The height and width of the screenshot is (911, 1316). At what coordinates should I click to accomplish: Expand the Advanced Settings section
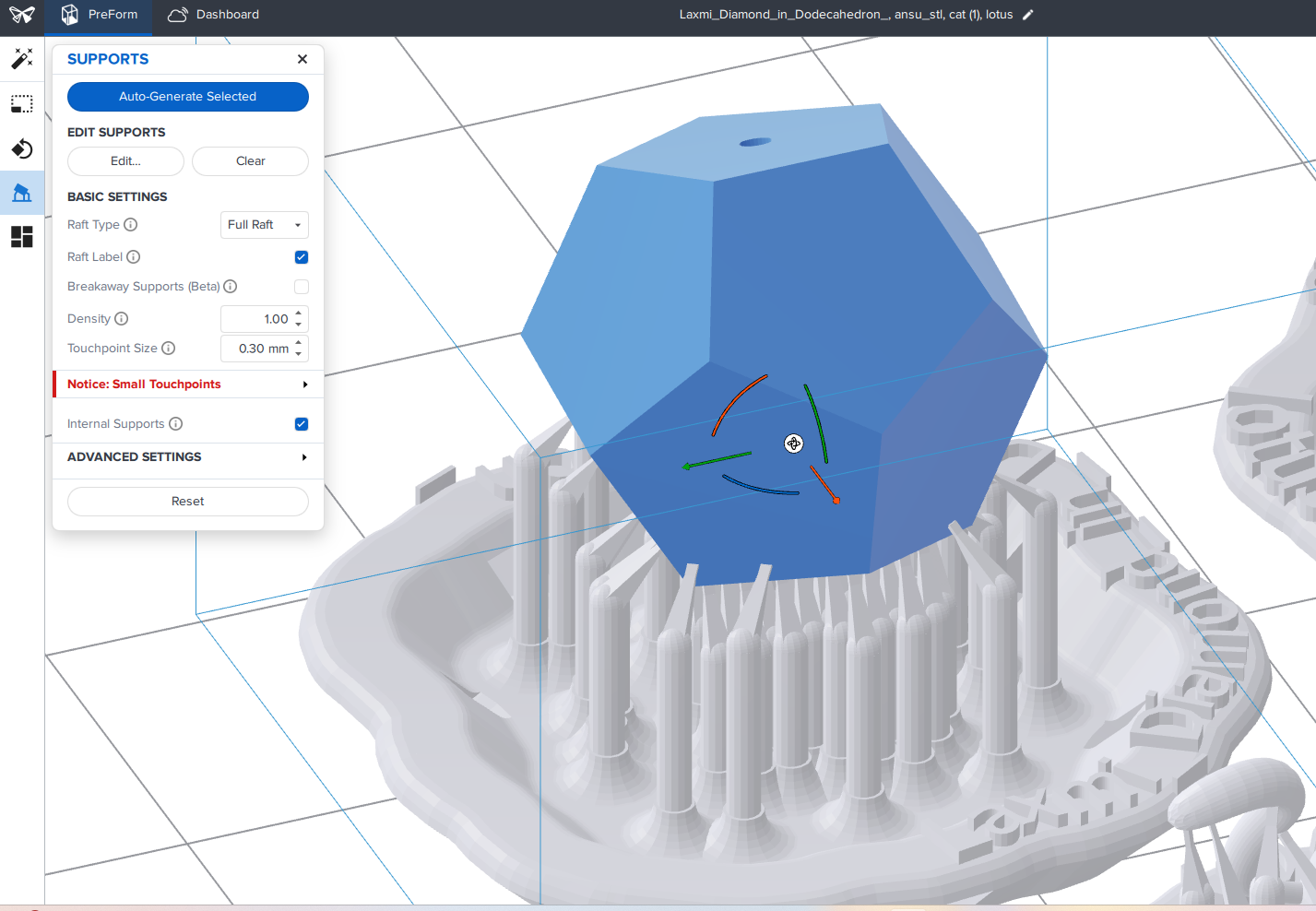point(188,457)
